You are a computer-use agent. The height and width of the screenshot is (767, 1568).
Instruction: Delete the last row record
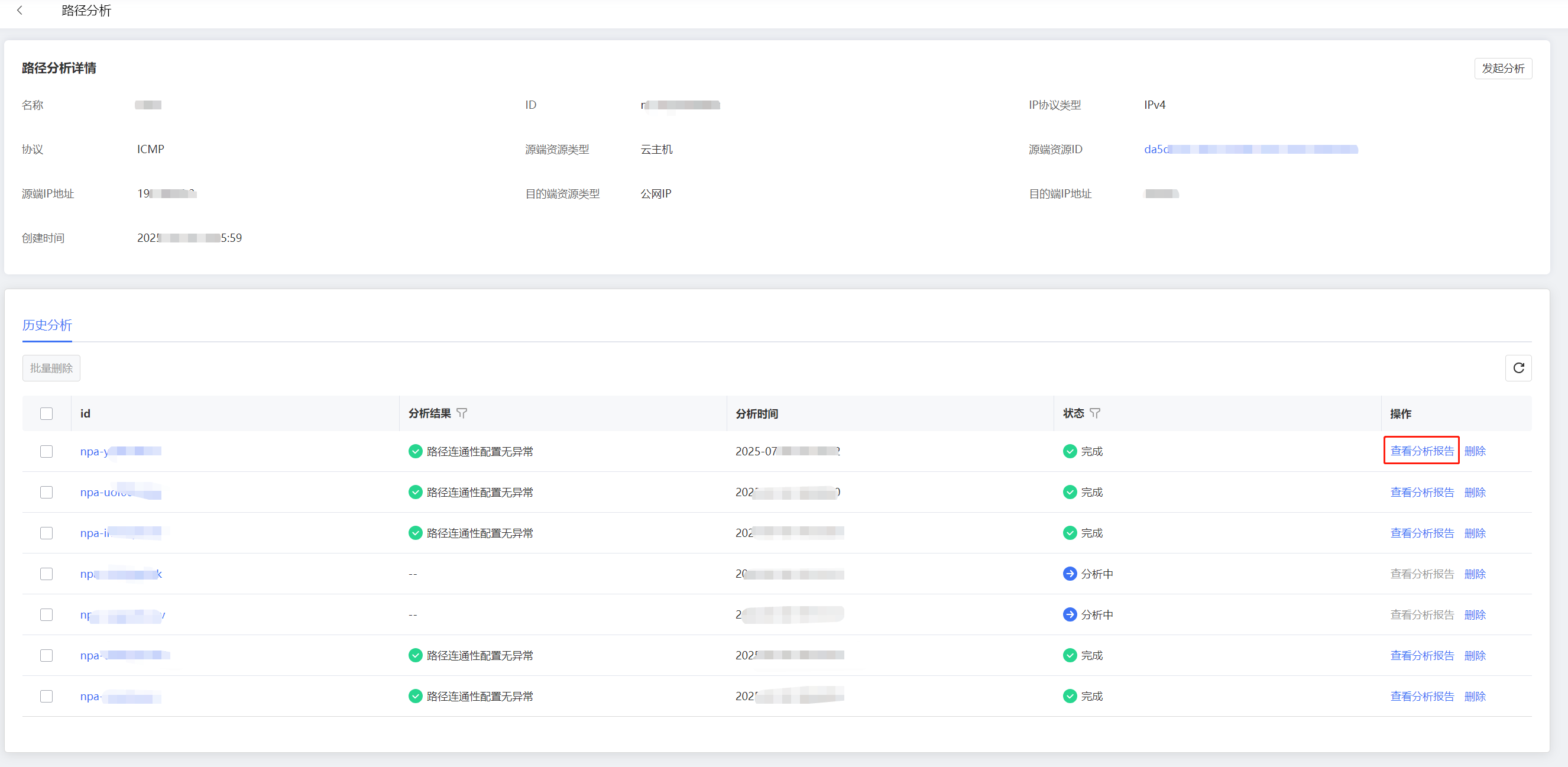pyautogui.click(x=1475, y=696)
